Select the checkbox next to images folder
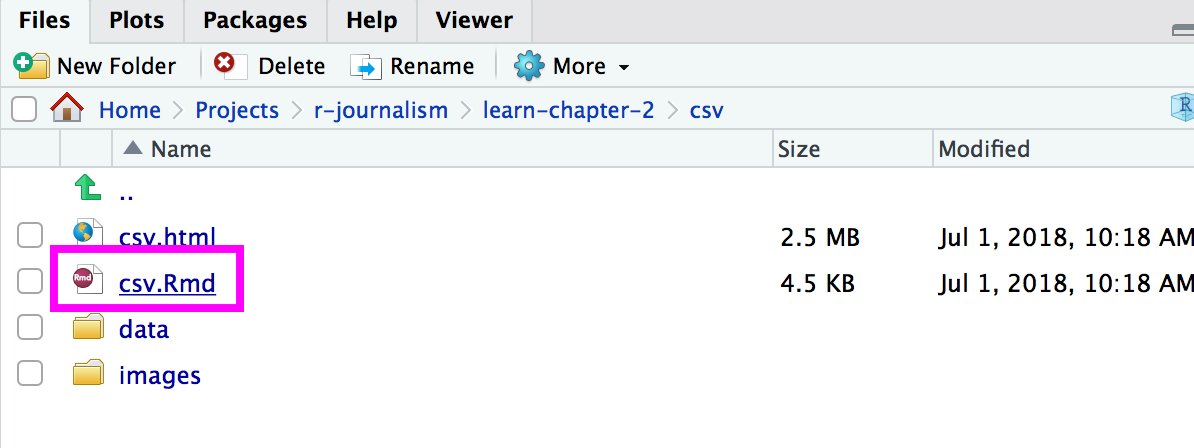Image resolution: width=1194 pixels, height=448 pixels. tap(30, 375)
